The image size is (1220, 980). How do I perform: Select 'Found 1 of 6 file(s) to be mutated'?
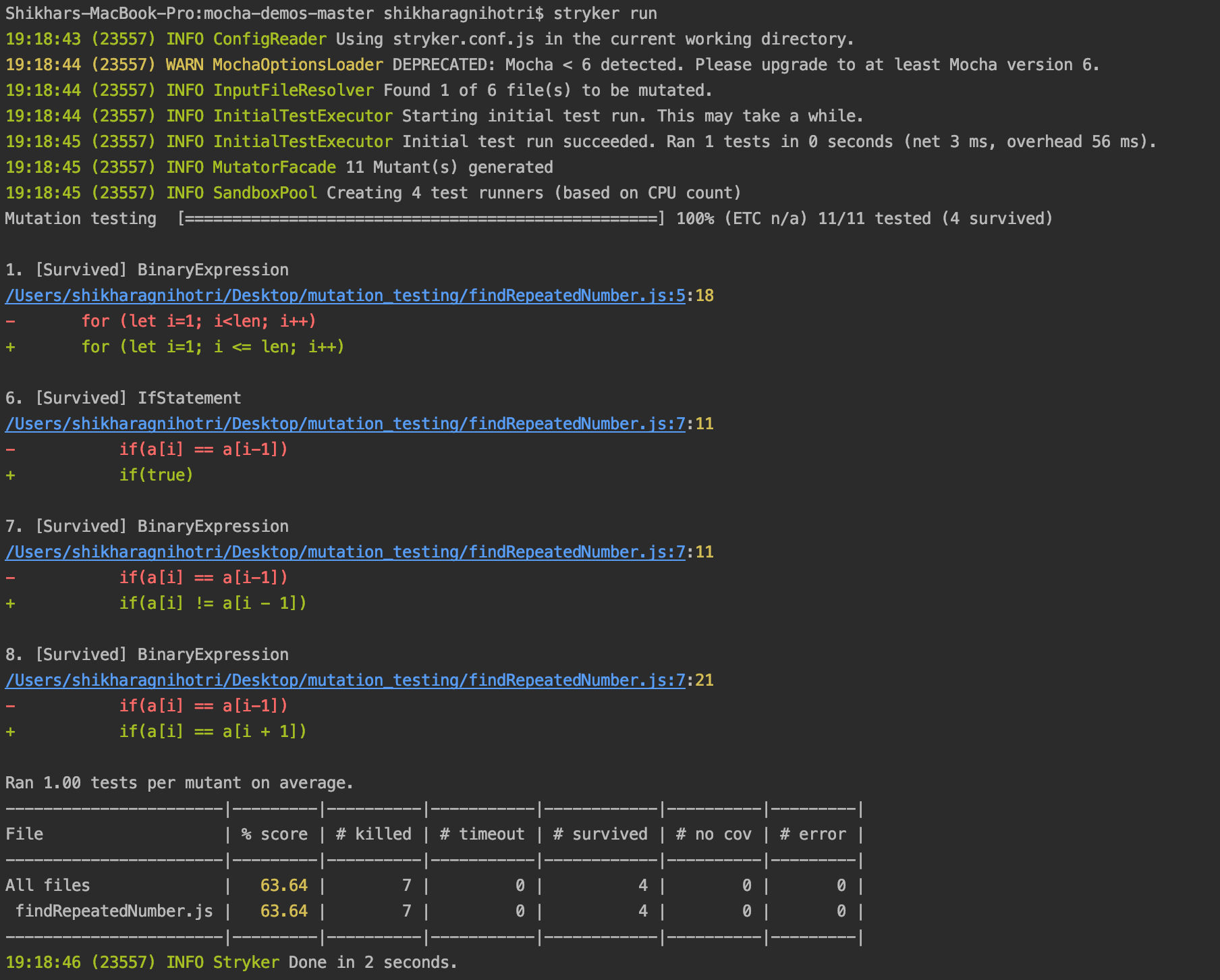[548, 90]
